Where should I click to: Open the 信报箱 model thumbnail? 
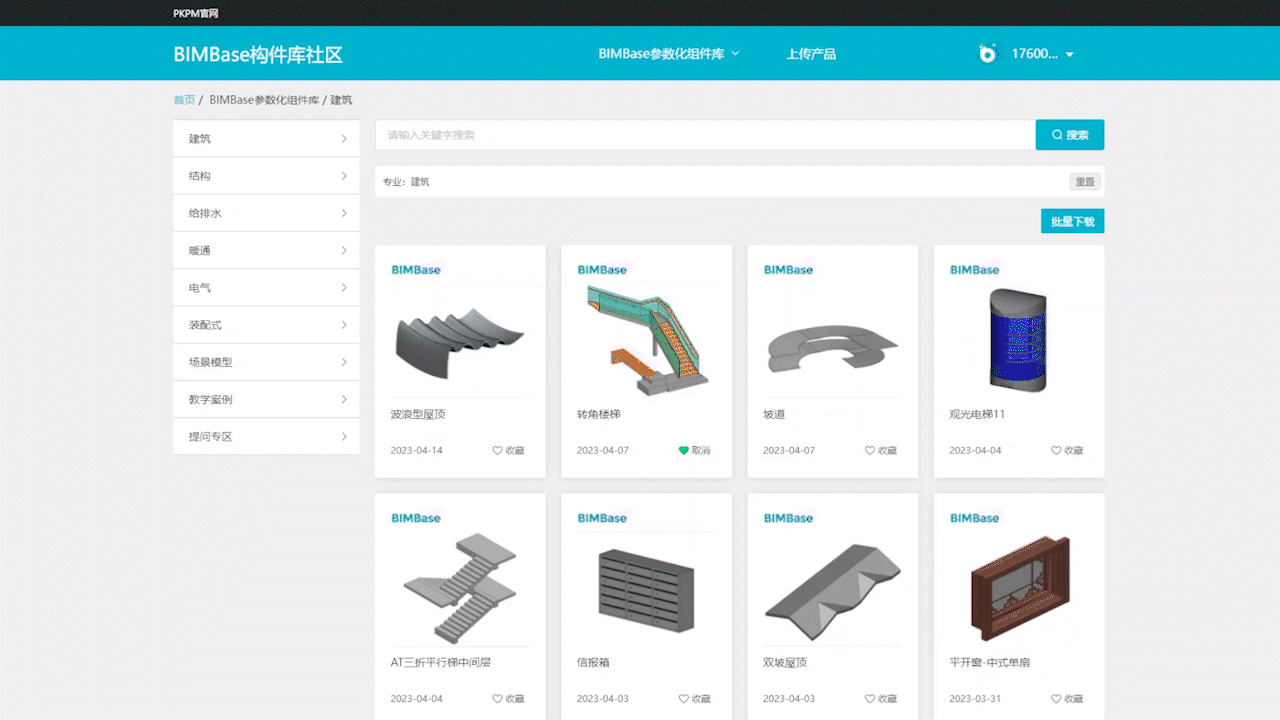646,590
